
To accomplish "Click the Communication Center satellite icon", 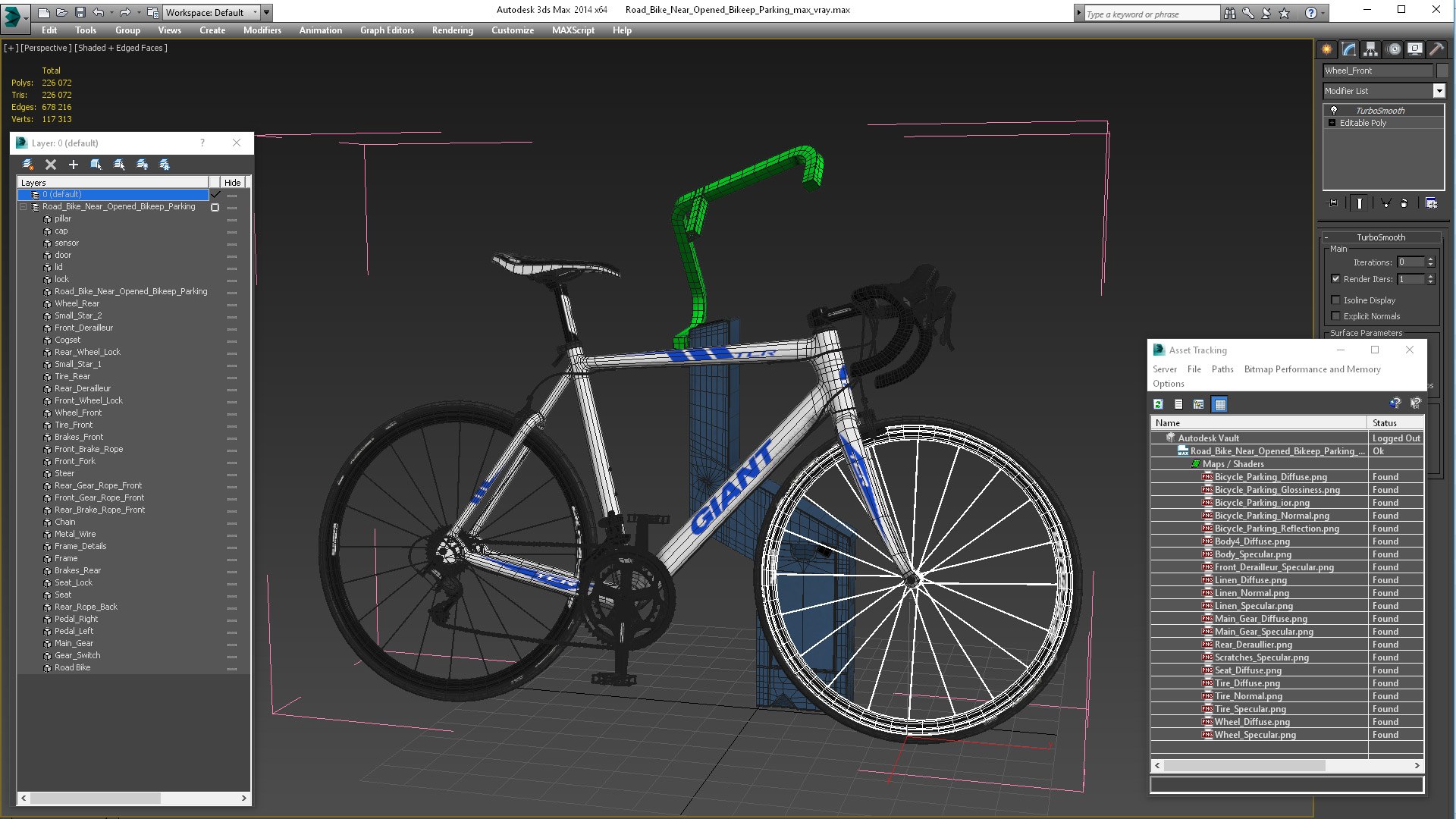I will coord(1266,13).
